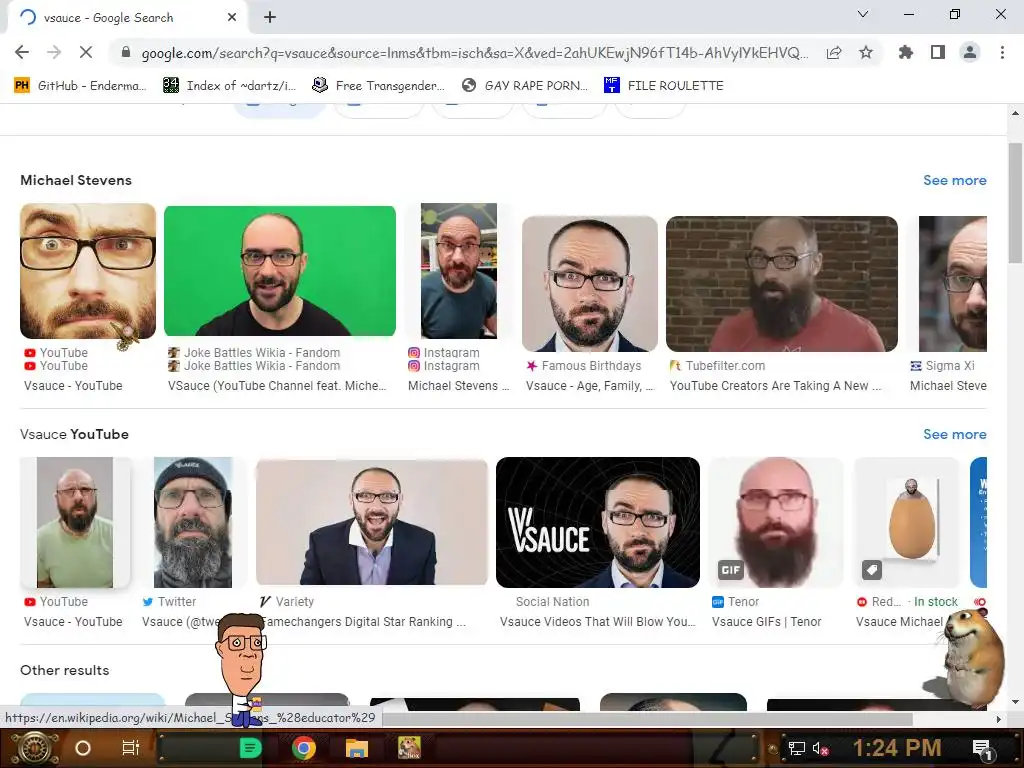Open Task View on the taskbar
Screen dimensions: 1024x768
click(x=131, y=748)
